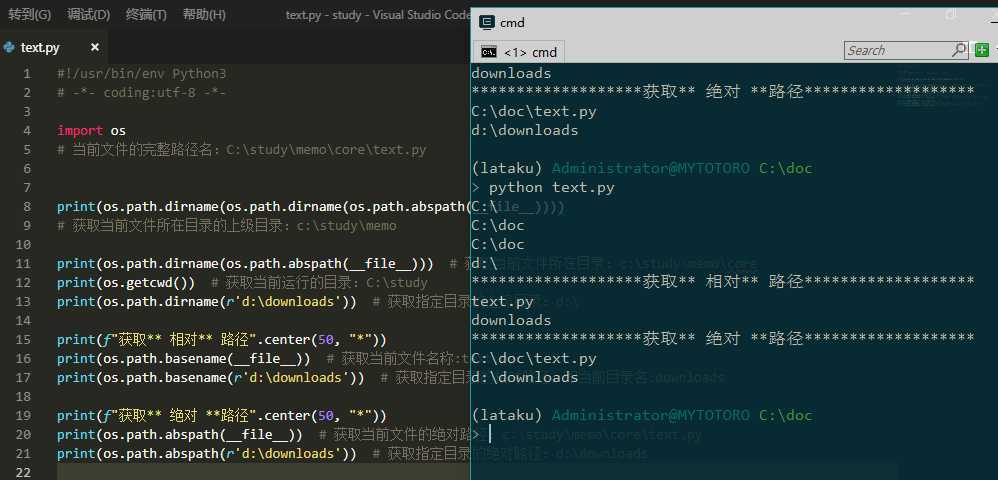Click 'python text.py' command in terminal
The height and width of the screenshot is (480, 998).
(551, 187)
